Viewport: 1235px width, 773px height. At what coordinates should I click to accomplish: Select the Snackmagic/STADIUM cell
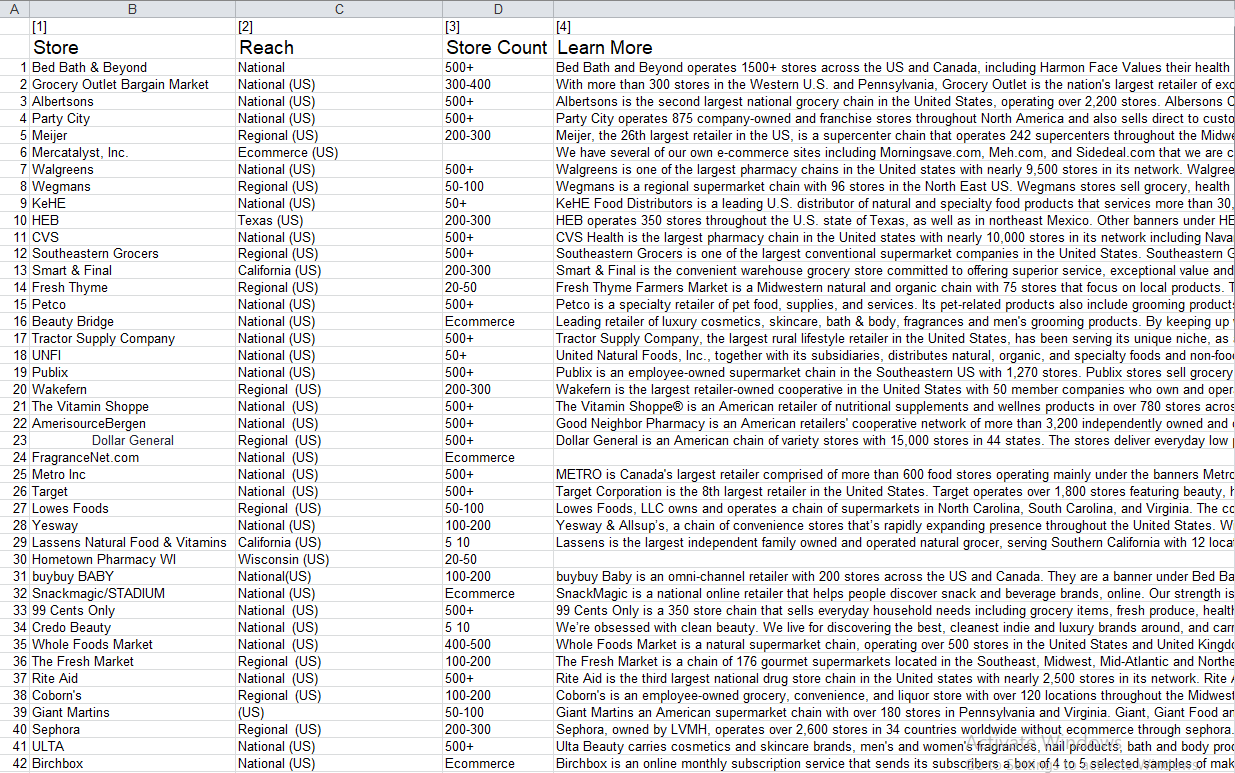pos(132,594)
